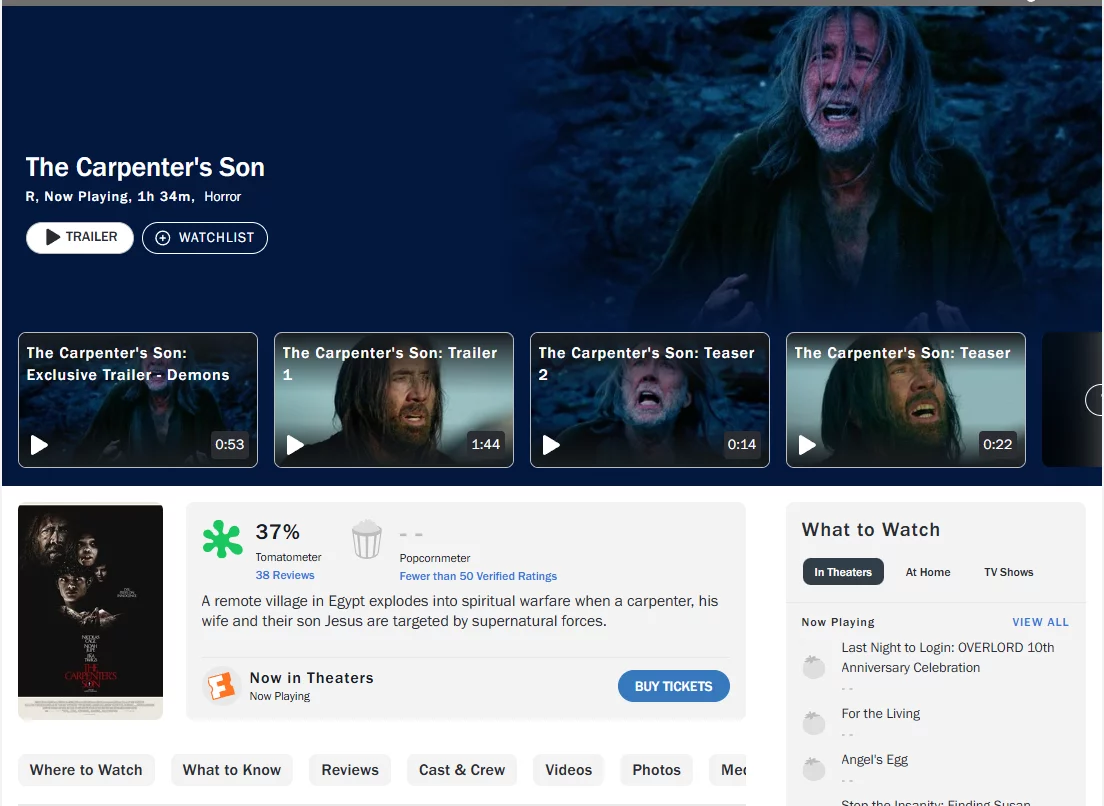Jump to What to Know section
Viewport: 1104px width, 806px height.
pos(232,770)
